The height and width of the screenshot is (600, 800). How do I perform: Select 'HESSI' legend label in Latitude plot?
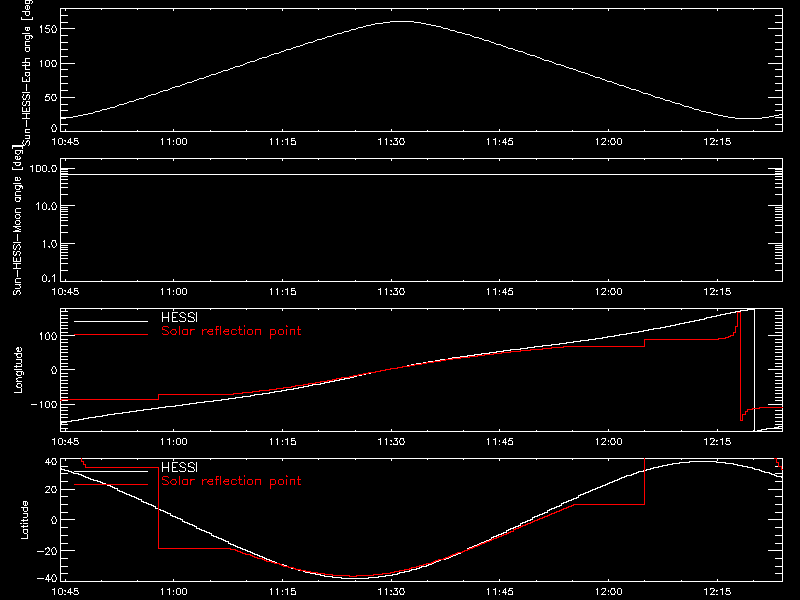pyautogui.click(x=179, y=467)
